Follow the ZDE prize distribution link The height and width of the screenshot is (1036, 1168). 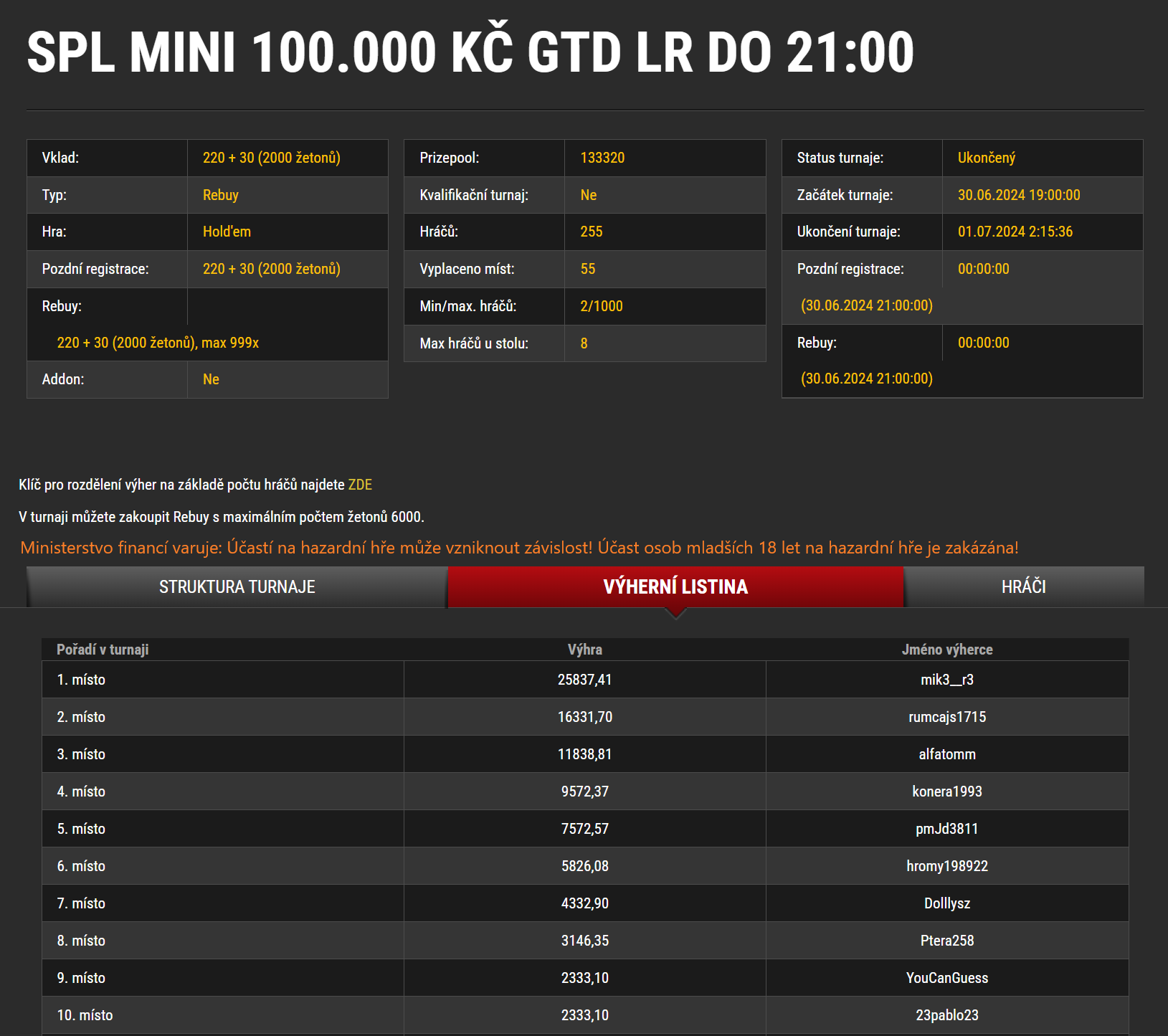[360, 485]
